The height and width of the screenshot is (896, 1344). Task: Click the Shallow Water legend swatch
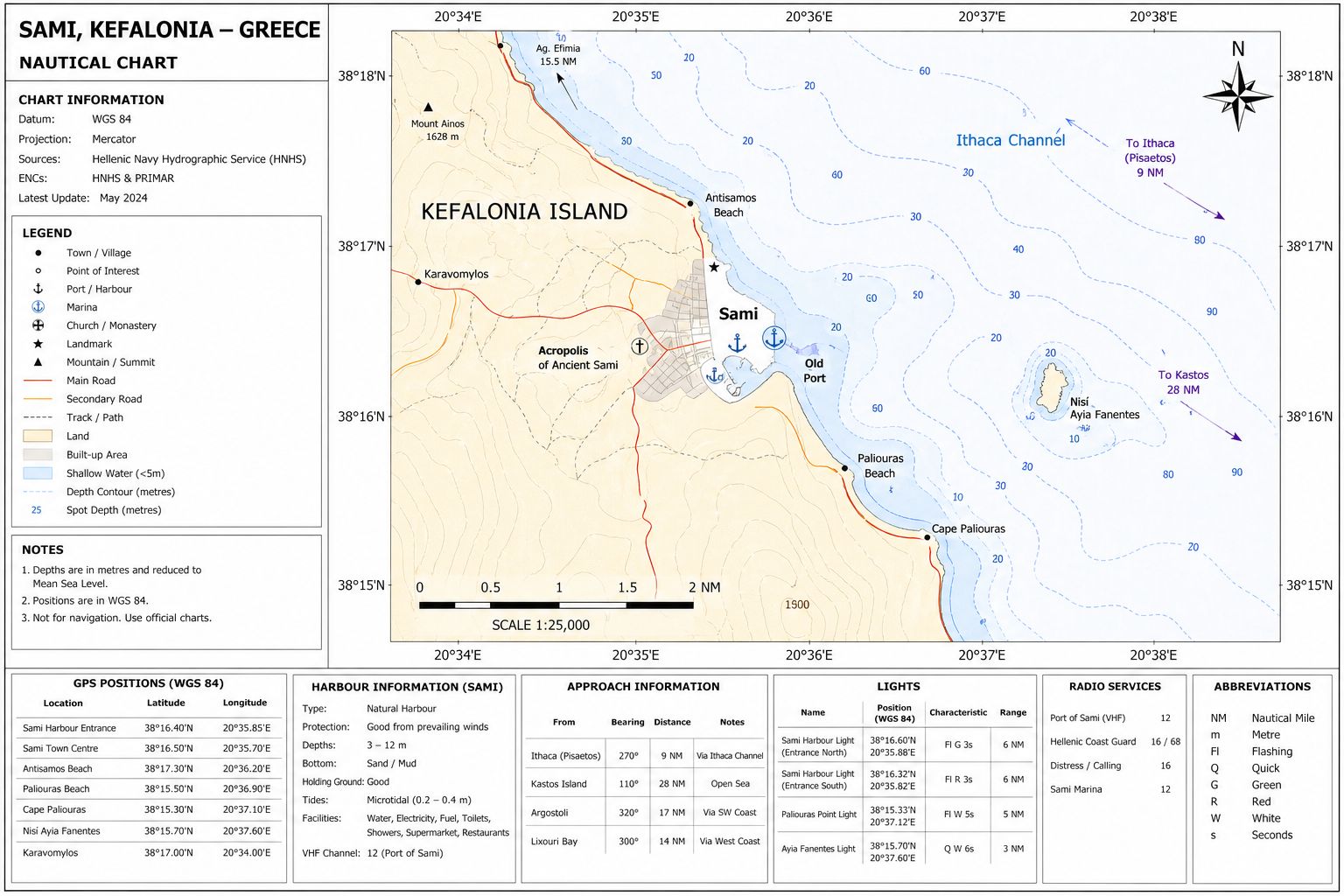click(x=38, y=473)
